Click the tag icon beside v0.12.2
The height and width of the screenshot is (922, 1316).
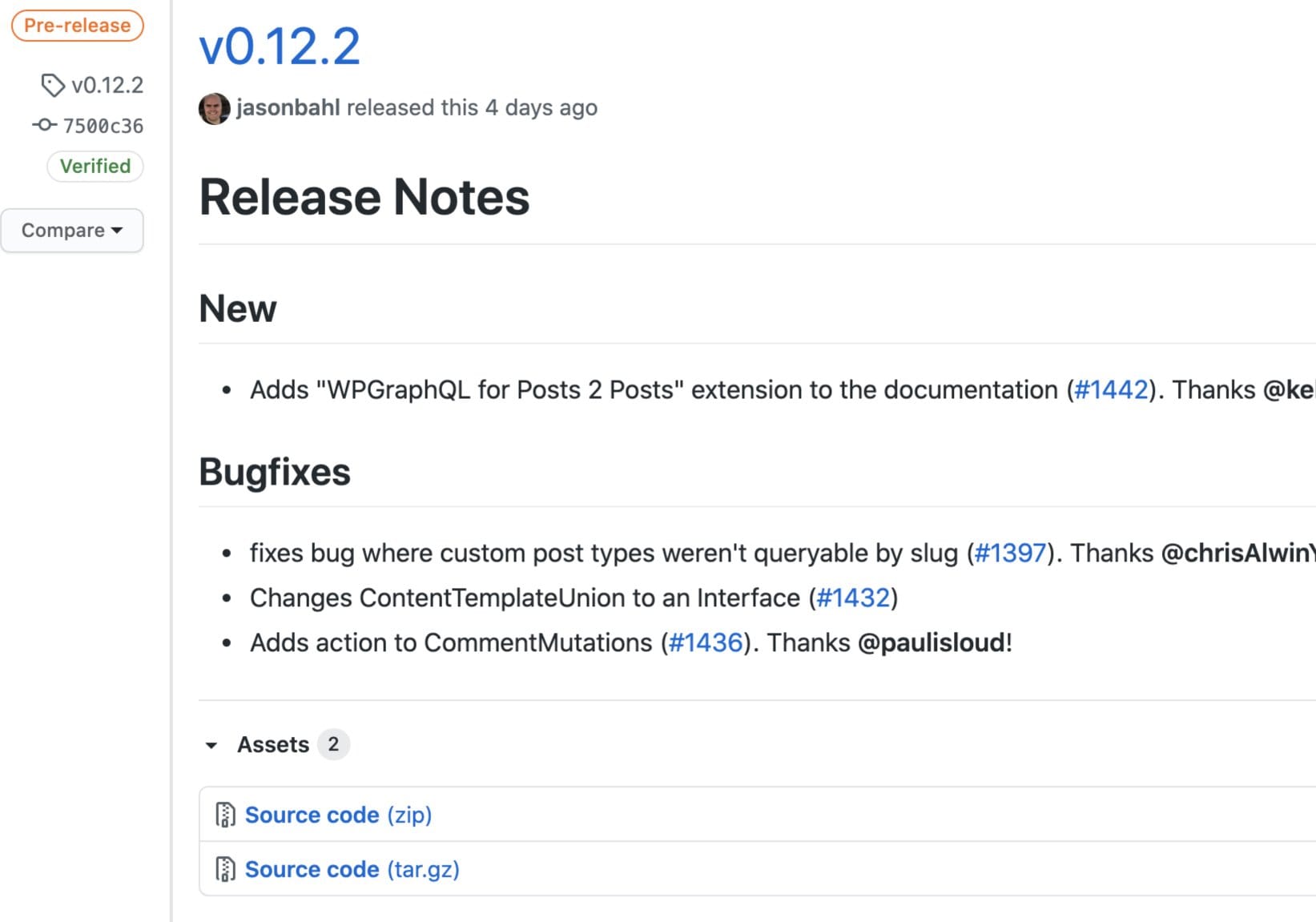coord(53,85)
